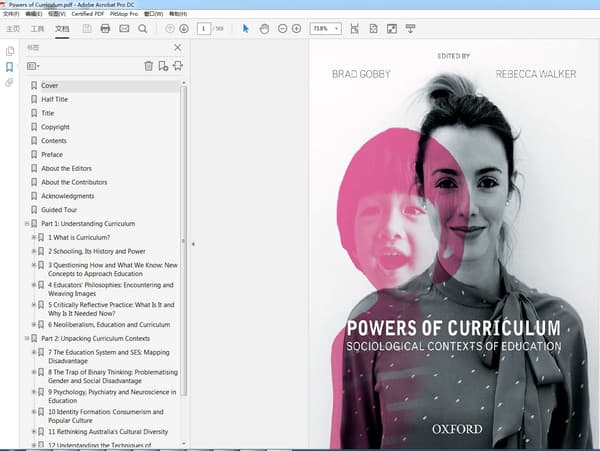This screenshot has height=451, width=600.
Task: Open 3 Questioning How and What We Know bookmark
Action: [112, 269]
